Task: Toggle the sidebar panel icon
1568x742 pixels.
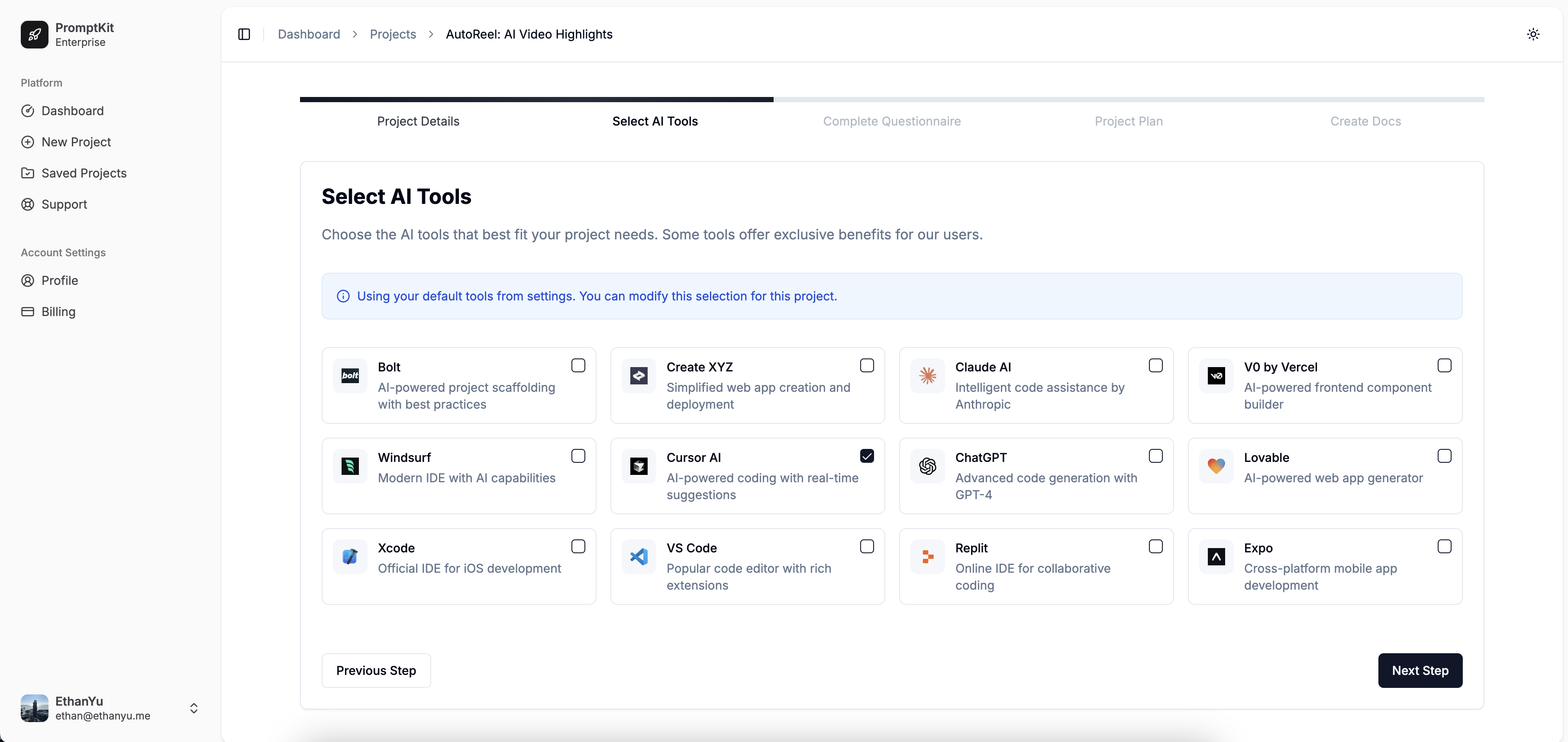Action: coord(244,34)
